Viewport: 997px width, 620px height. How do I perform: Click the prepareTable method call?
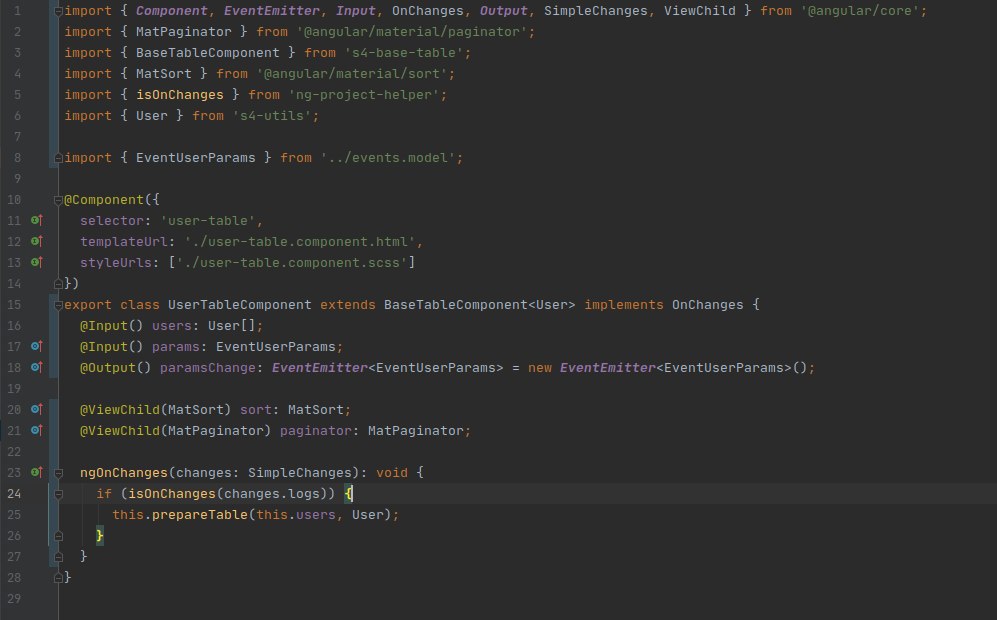pyautogui.click(x=200, y=514)
